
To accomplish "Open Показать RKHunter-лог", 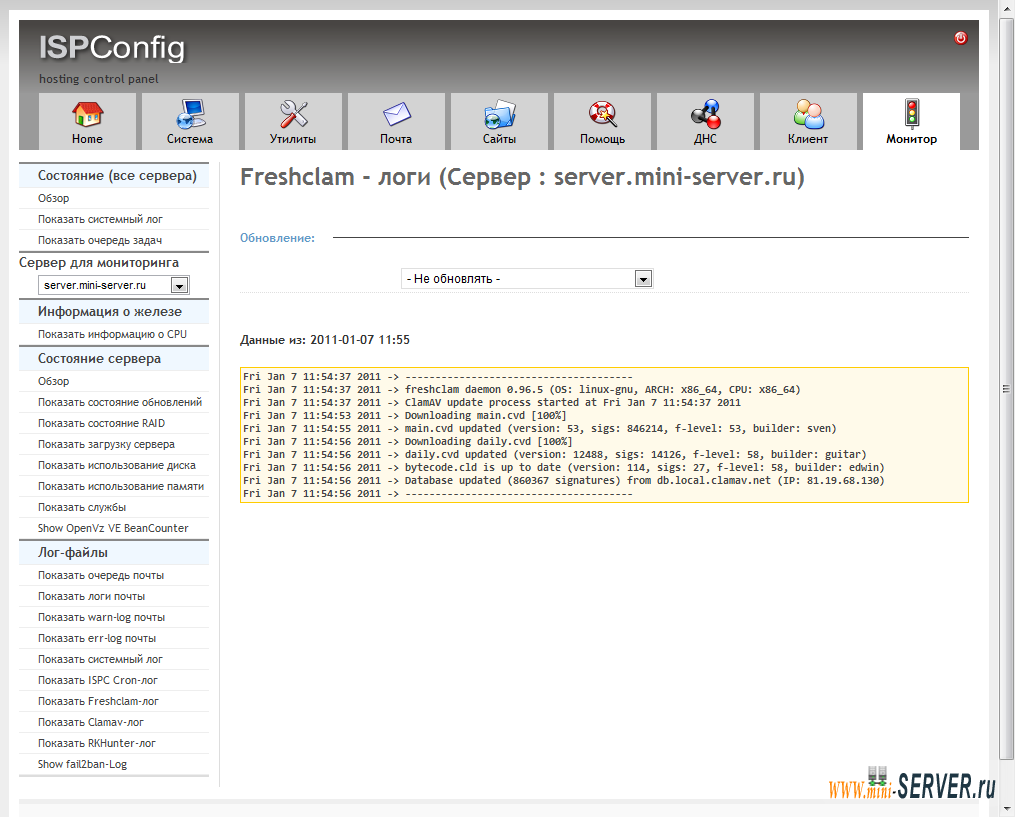I will (x=97, y=743).
